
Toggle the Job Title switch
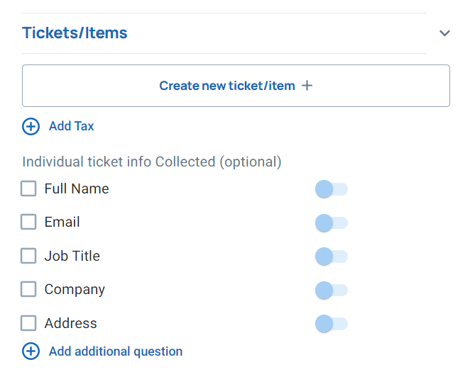pos(331,257)
